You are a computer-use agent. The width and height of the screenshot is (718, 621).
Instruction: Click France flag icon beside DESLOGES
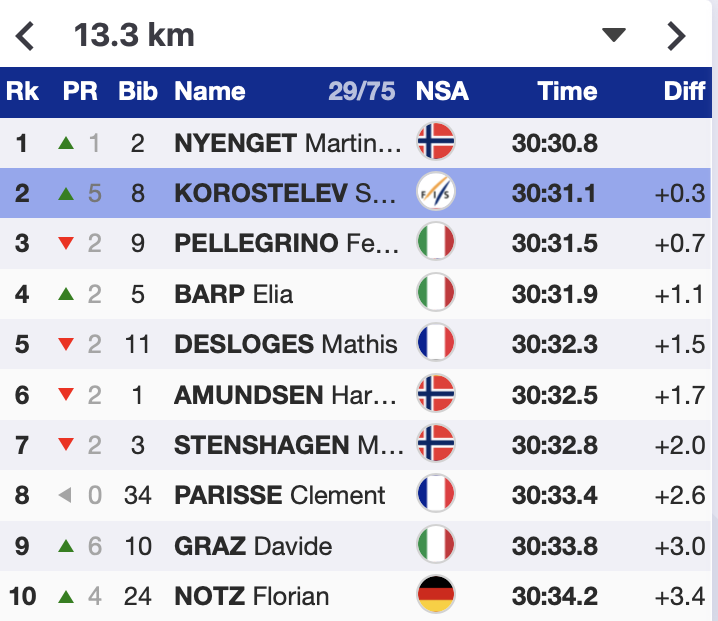(x=435, y=344)
